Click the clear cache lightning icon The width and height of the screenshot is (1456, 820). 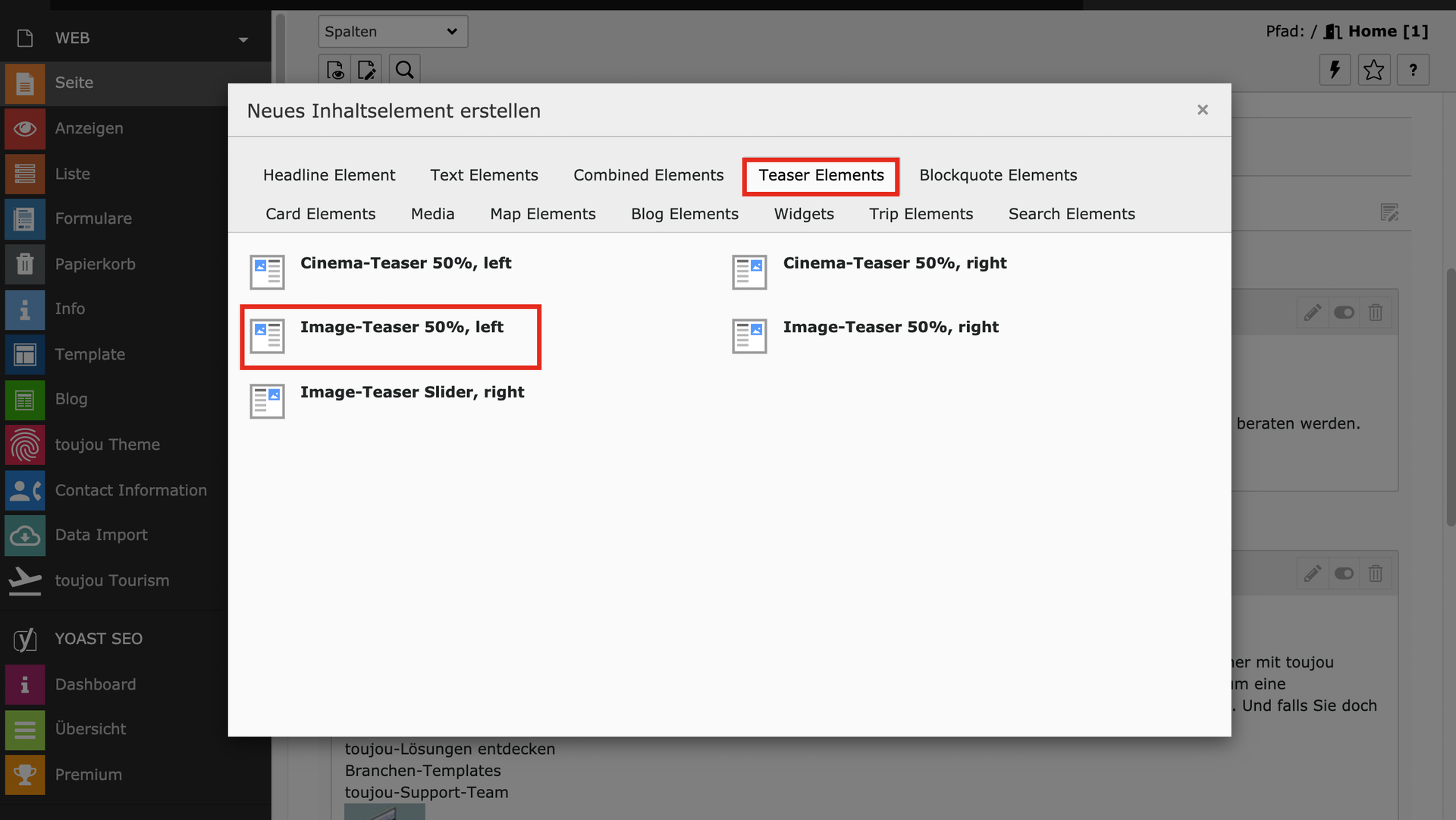(1335, 71)
